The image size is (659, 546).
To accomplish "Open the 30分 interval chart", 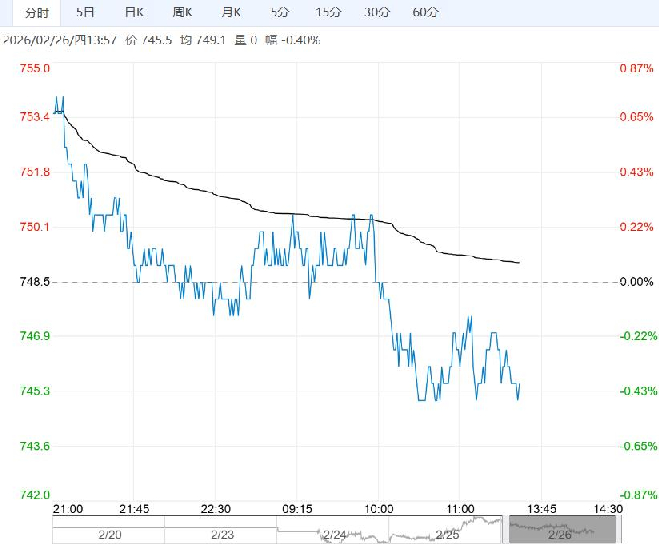I will (377, 13).
